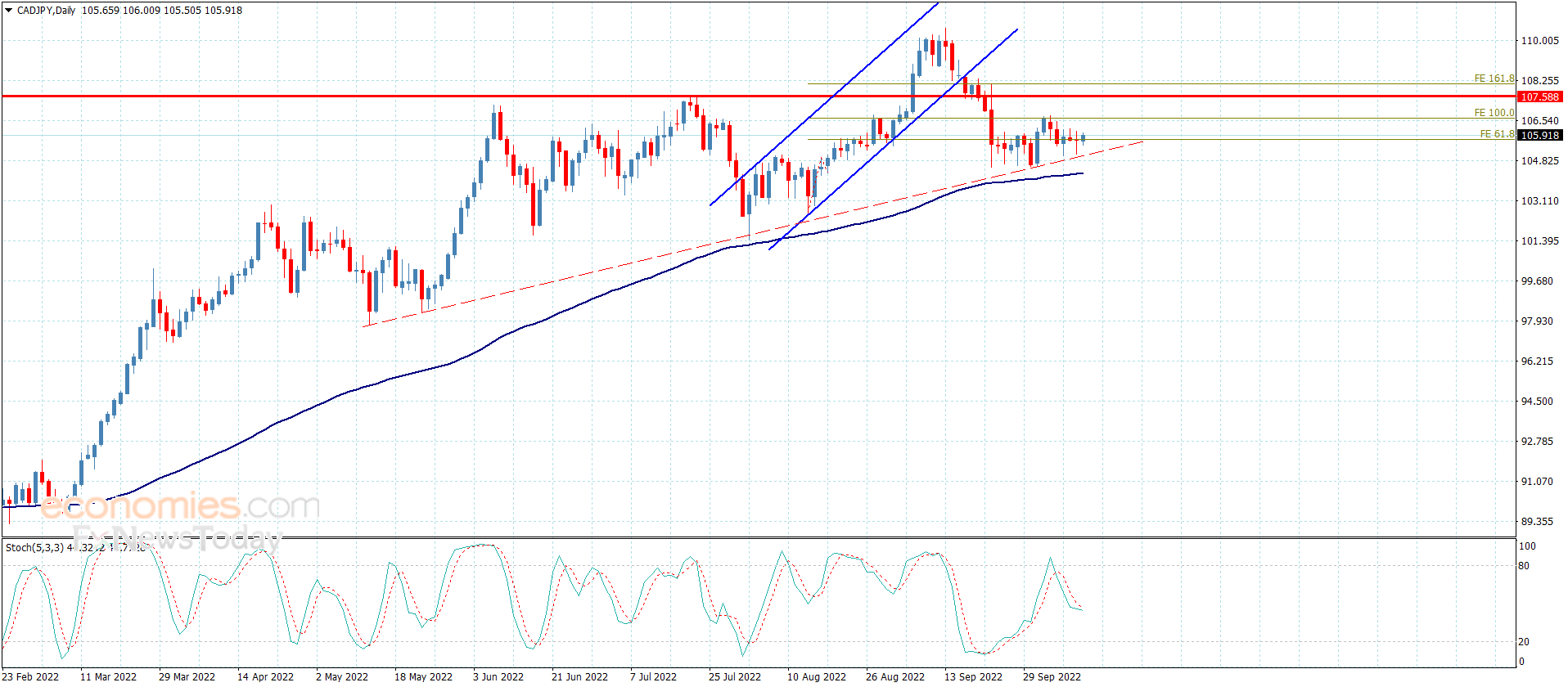Click the 29 Sep 2022 date label
Screen dimensions: 1568x687
pyautogui.click(x=1052, y=676)
